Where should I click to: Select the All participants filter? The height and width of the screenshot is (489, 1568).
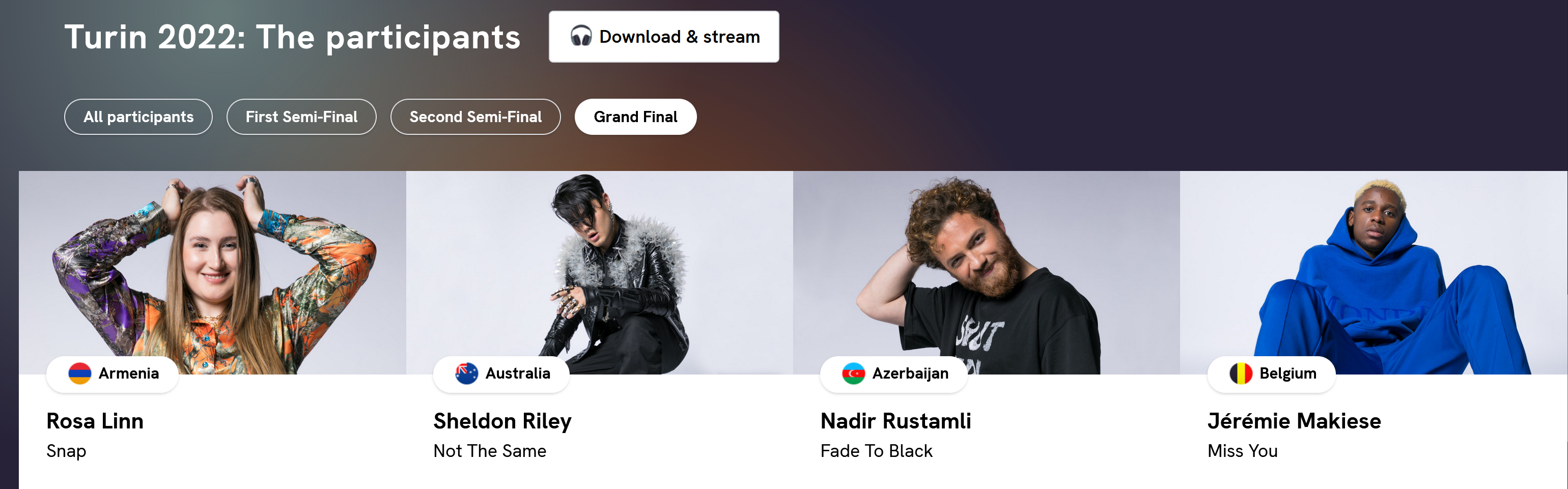click(138, 117)
